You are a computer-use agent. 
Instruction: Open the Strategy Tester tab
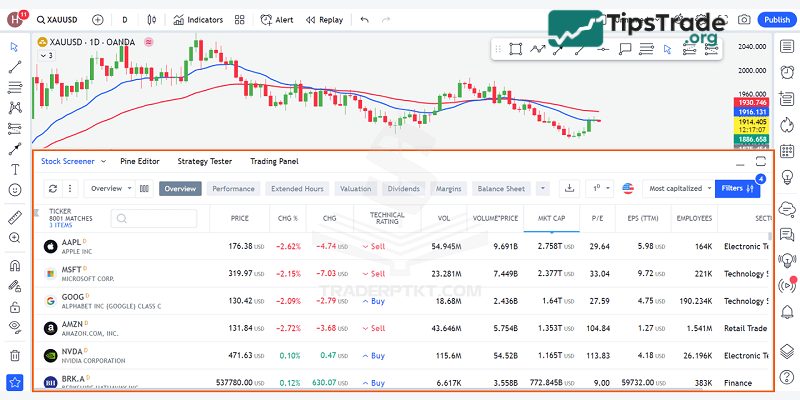click(x=204, y=160)
